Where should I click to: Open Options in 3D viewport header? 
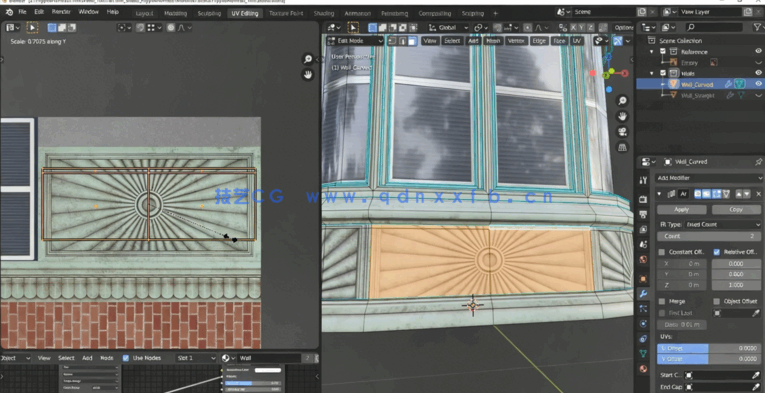[x=624, y=28]
